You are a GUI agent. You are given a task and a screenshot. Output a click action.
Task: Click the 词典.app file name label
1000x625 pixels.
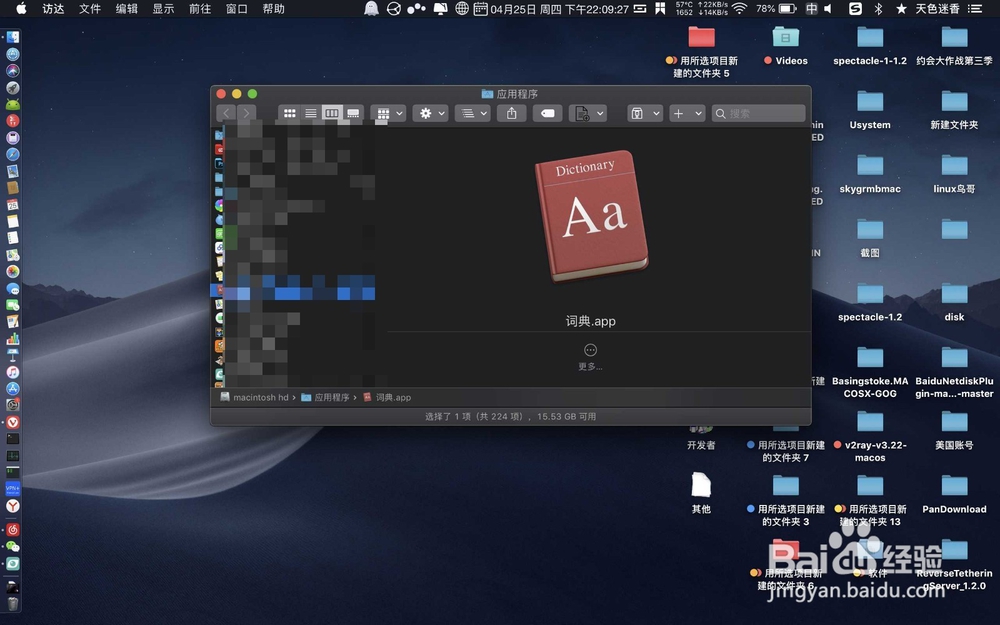pos(591,321)
